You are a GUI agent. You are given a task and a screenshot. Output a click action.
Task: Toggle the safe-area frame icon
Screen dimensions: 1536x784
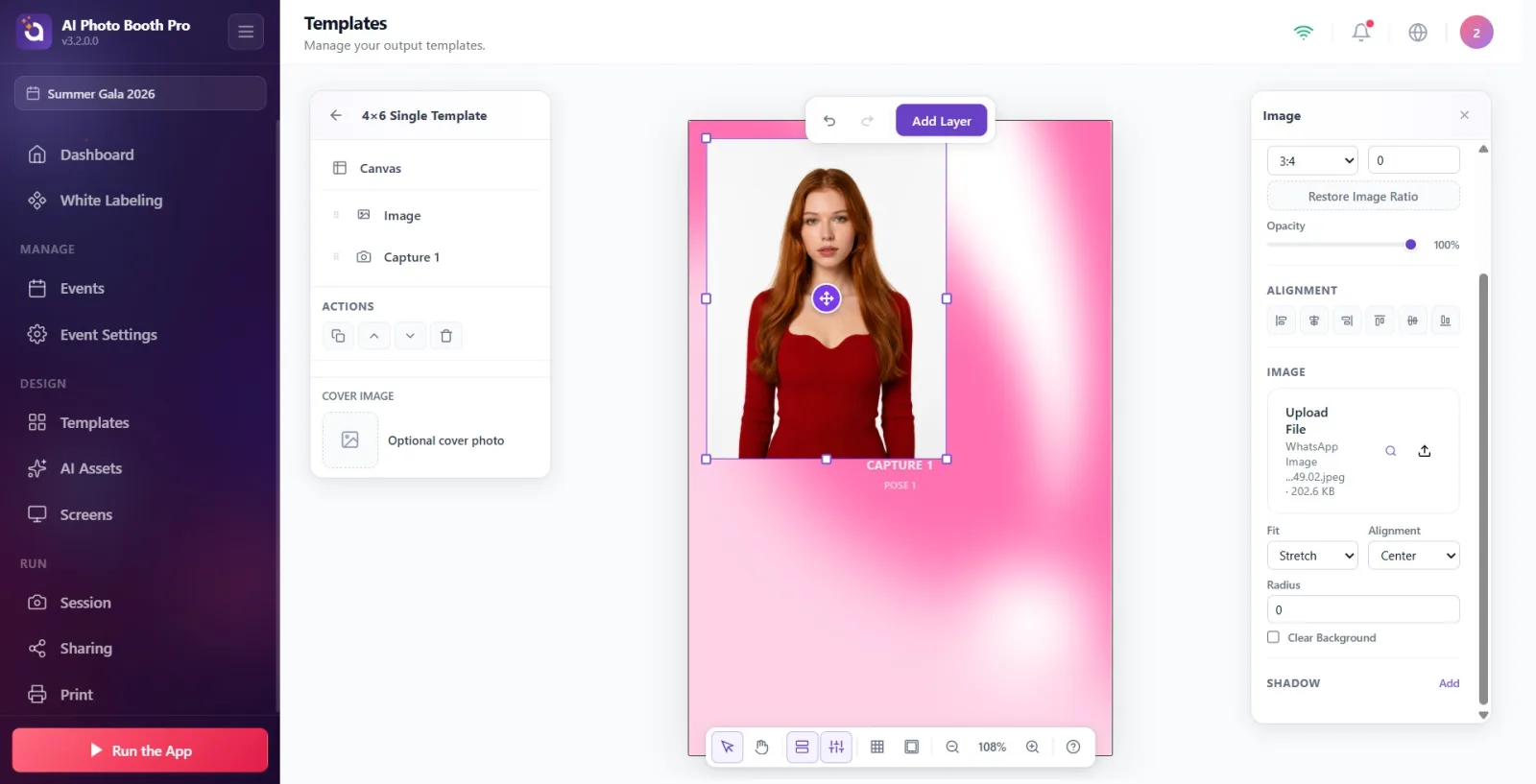[x=912, y=747]
